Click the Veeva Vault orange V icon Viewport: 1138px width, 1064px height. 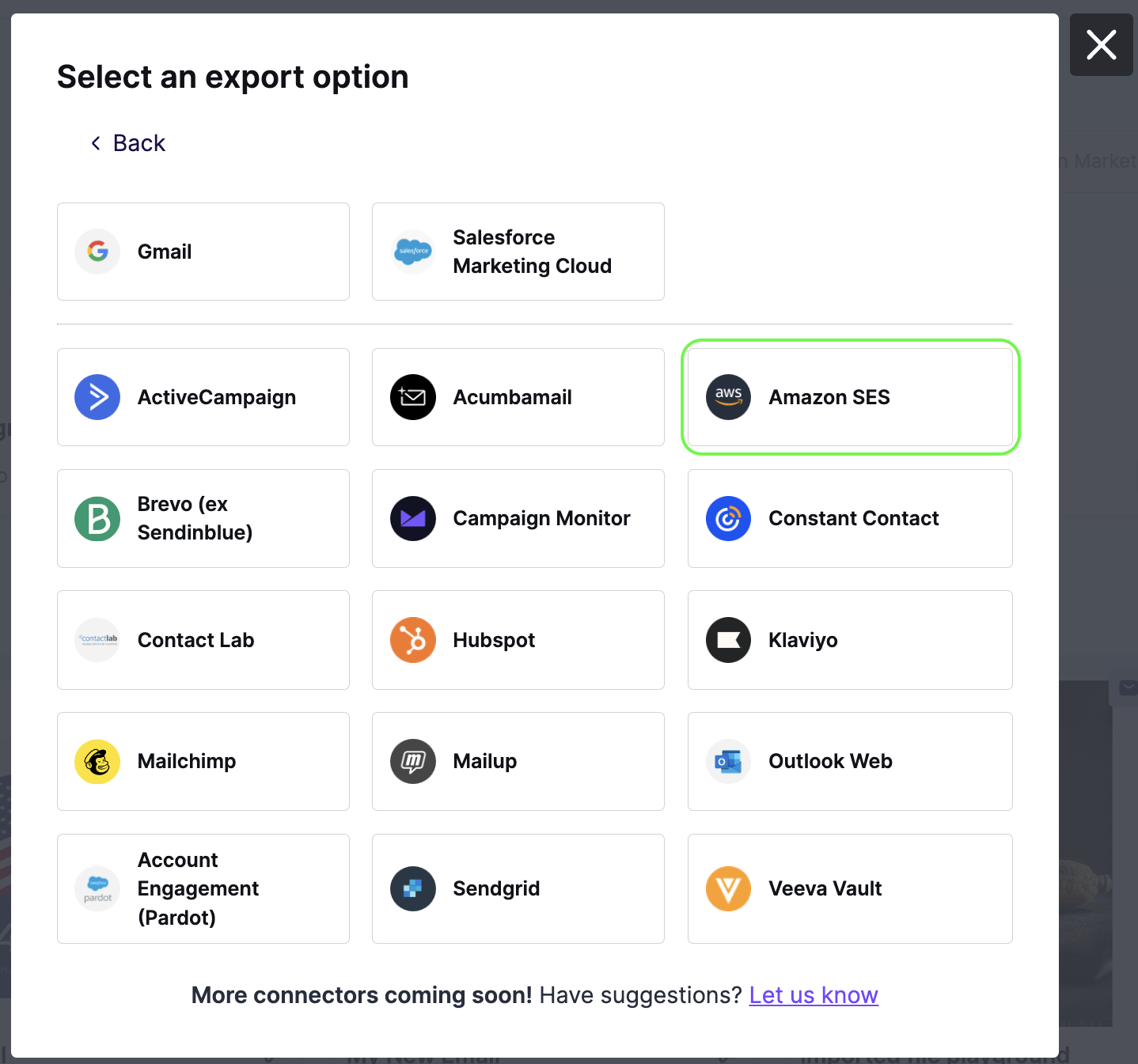coord(728,888)
